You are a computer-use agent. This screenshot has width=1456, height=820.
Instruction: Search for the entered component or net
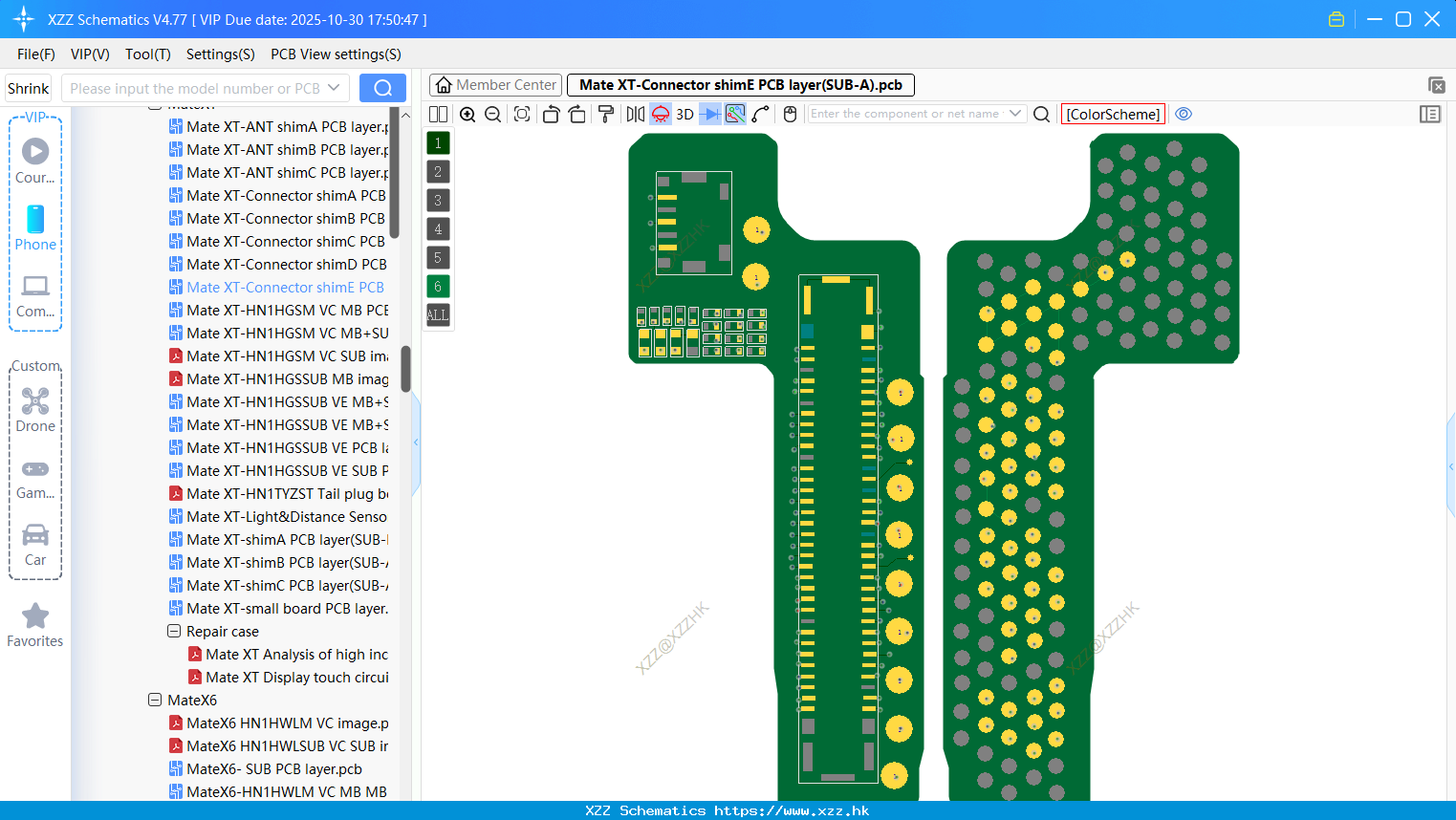[x=1042, y=114]
